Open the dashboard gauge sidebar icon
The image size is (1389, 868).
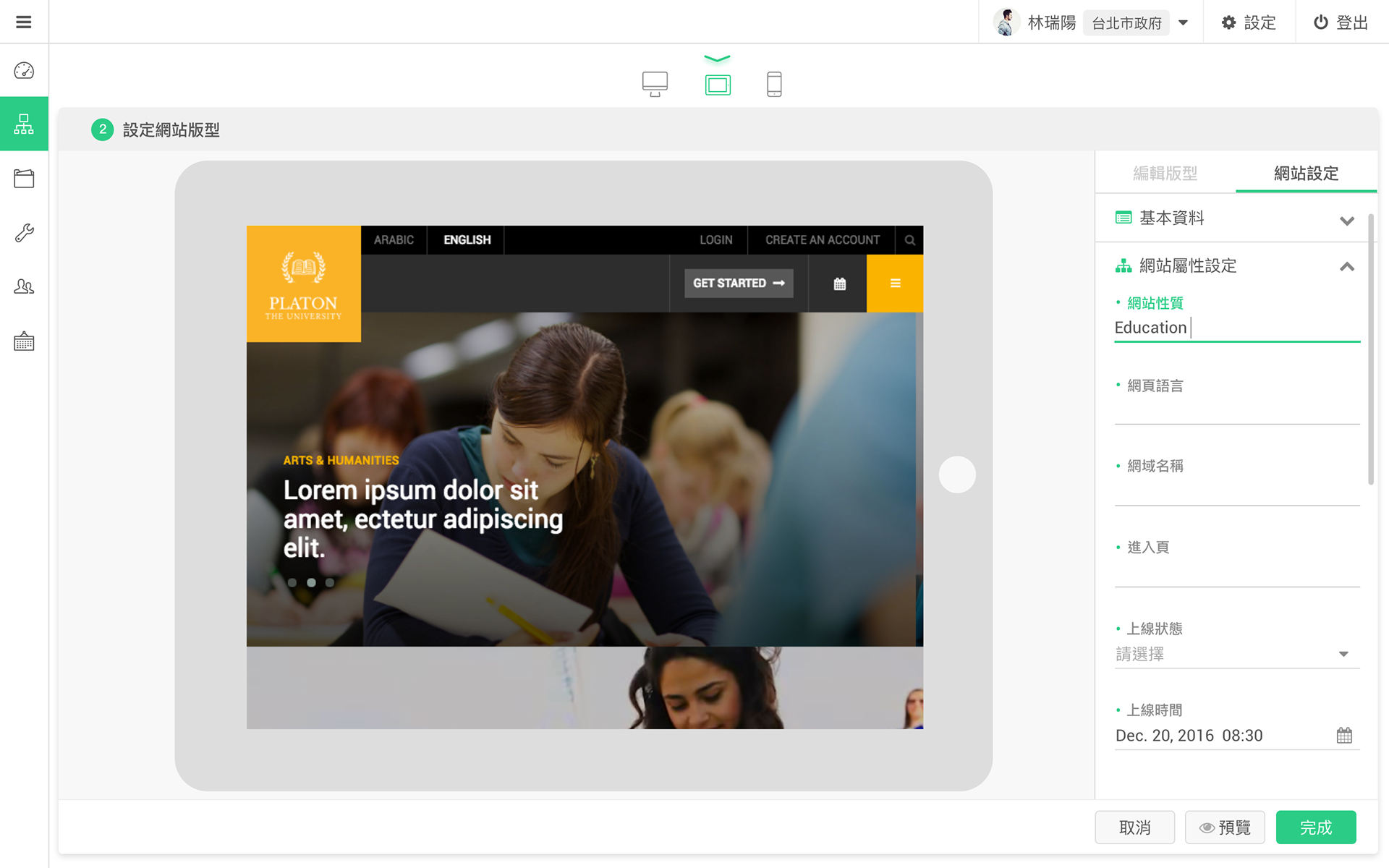[x=24, y=70]
